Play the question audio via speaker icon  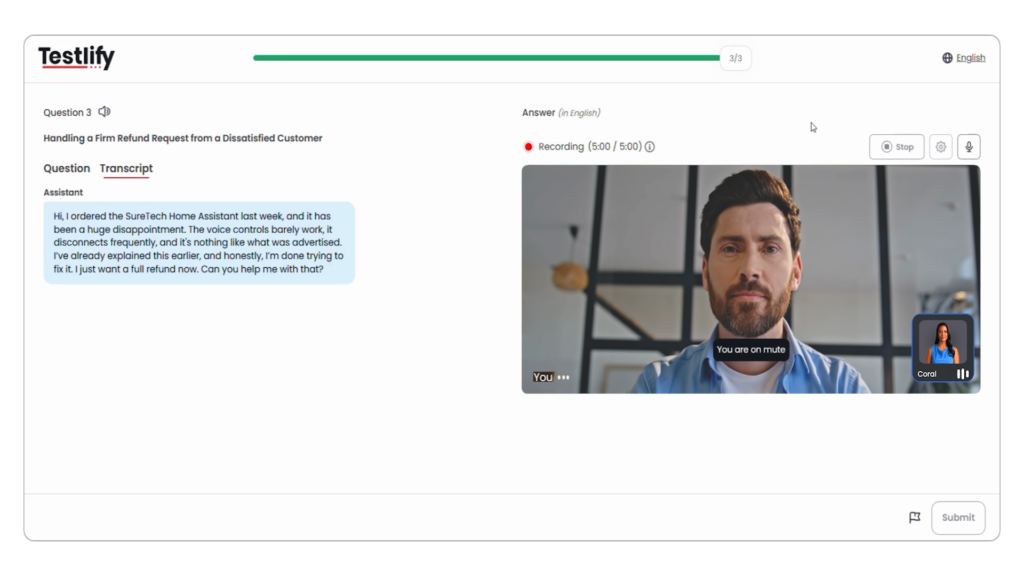pyautogui.click(x=104, y=112)
